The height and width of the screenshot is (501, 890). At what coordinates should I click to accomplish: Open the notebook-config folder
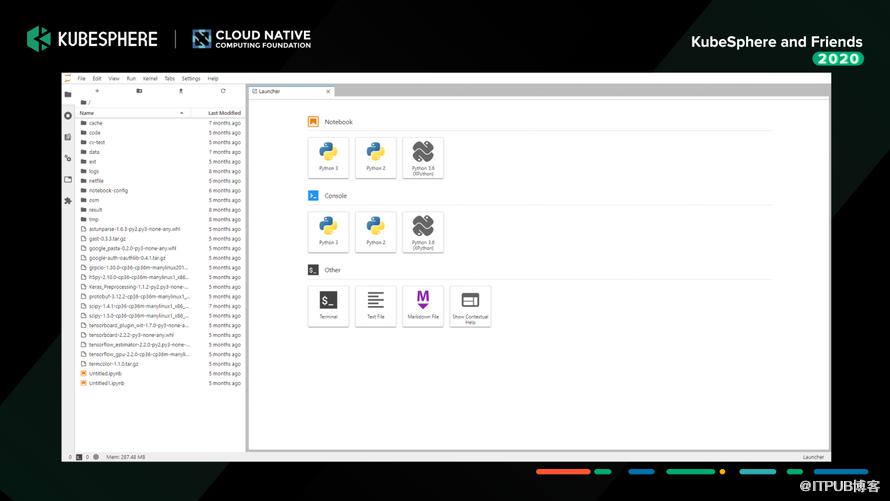tap(161, 191)
